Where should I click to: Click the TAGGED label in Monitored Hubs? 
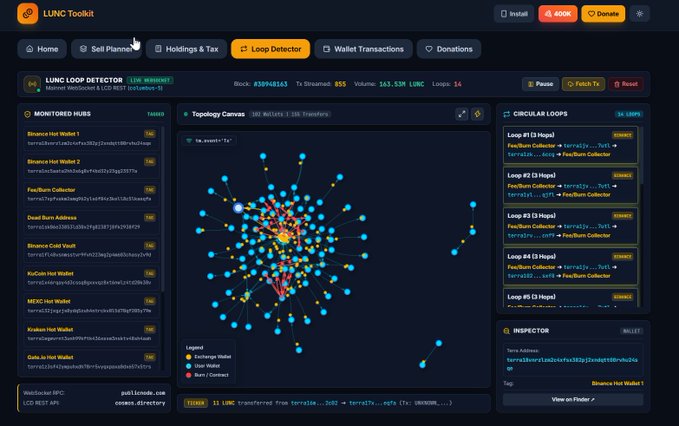(155, 114)
